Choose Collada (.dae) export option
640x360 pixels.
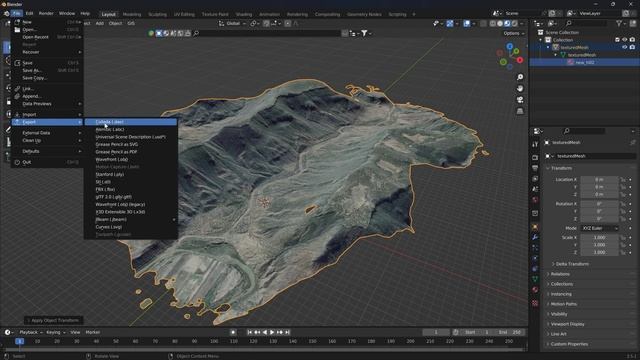point(131,122)
